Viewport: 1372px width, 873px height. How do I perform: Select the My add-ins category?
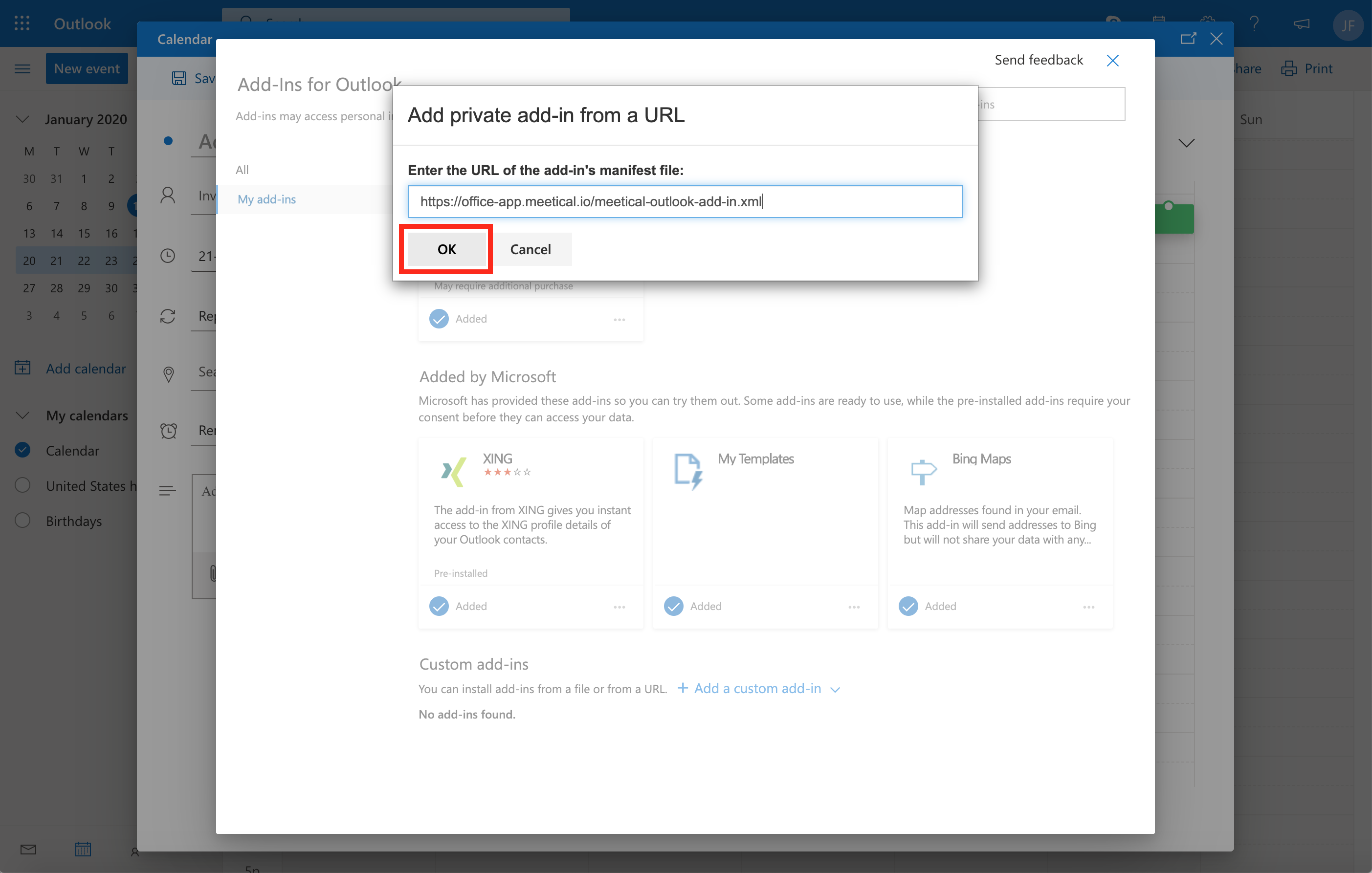[x=266, y=199]
